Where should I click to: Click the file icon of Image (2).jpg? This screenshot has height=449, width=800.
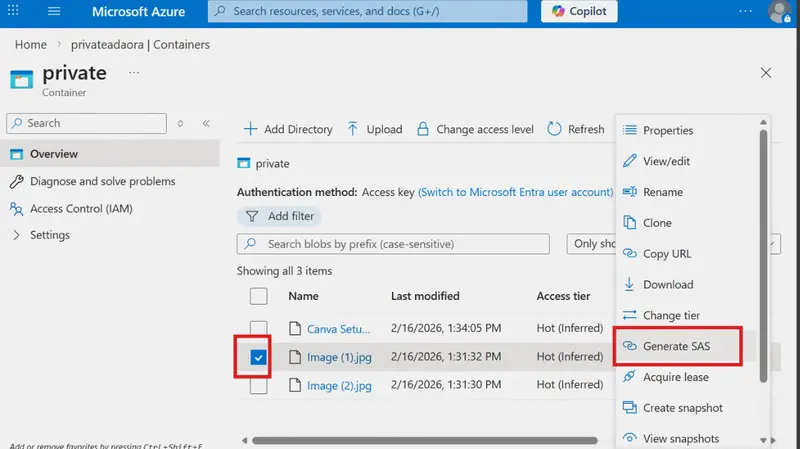coord(295,385)
